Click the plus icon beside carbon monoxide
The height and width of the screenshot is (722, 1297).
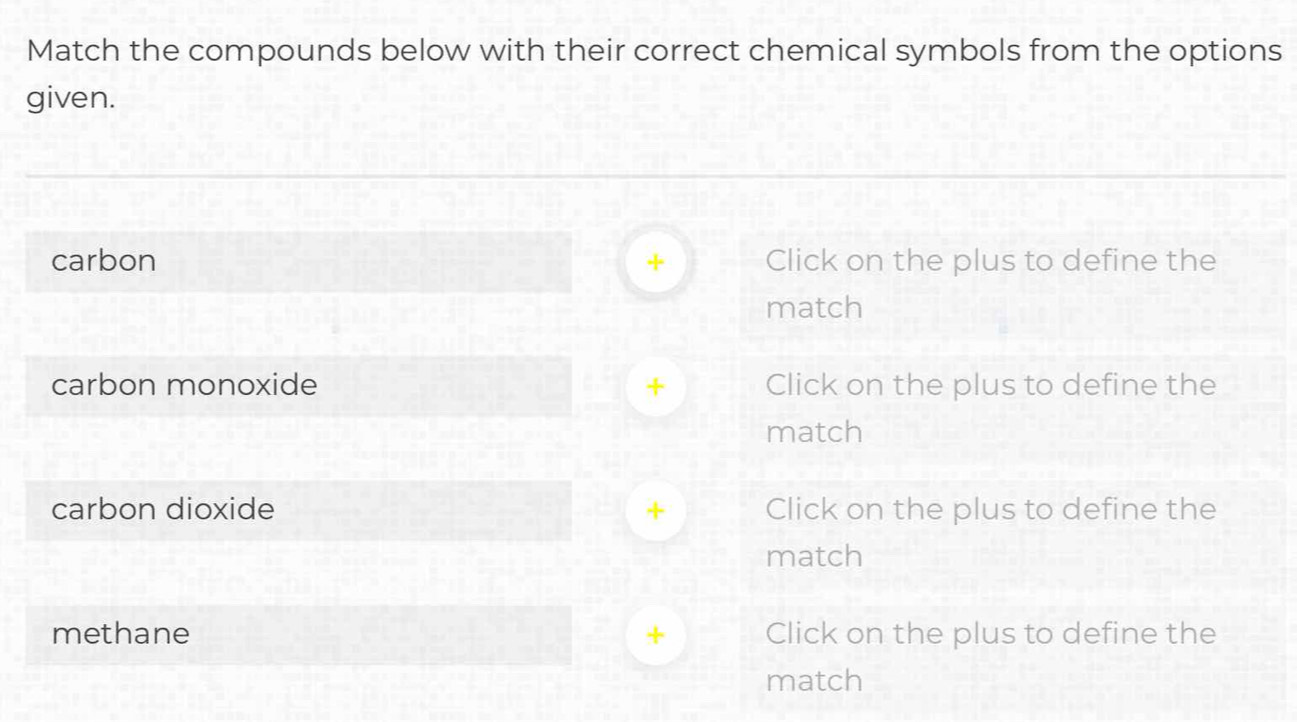[655, 386]
